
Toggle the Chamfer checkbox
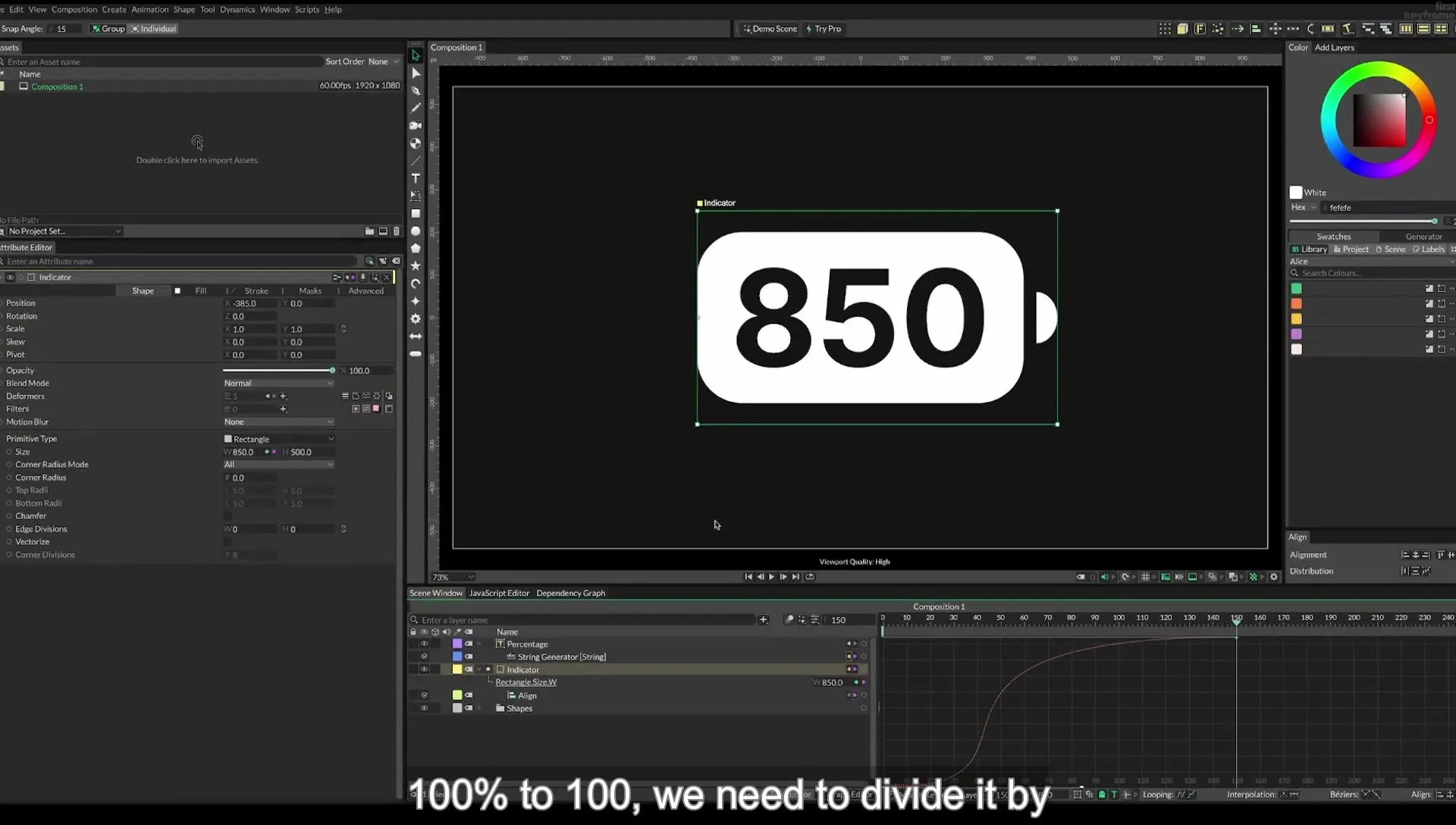[x=227, y=516]
